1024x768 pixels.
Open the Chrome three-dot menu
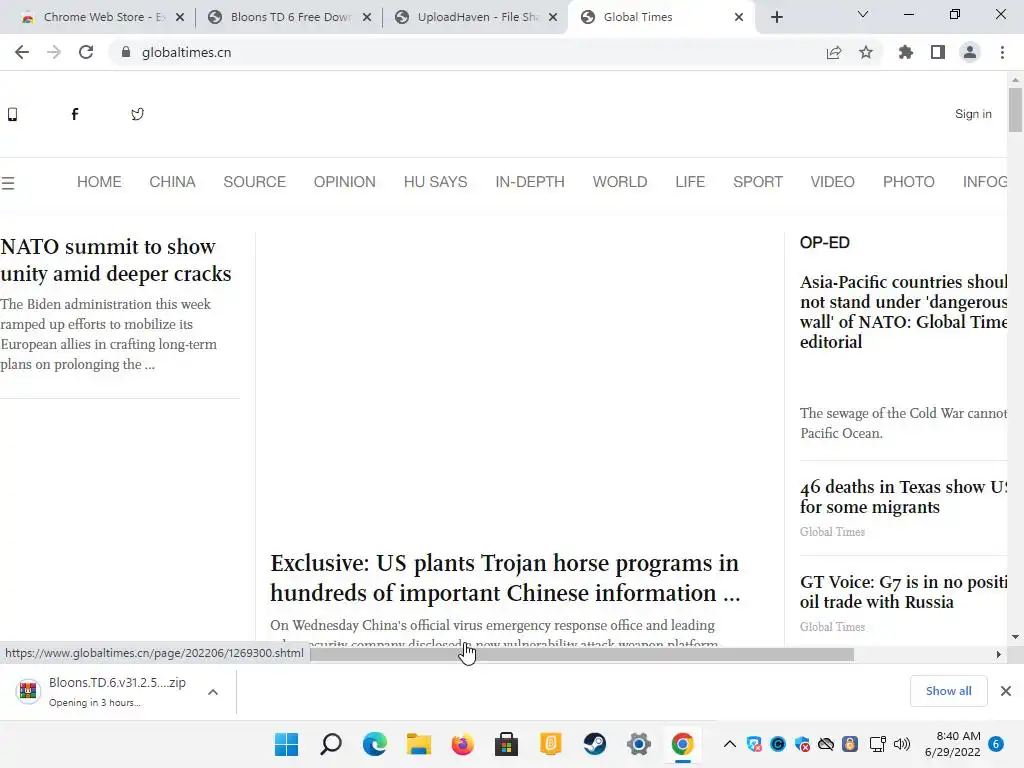point(1002,52)
